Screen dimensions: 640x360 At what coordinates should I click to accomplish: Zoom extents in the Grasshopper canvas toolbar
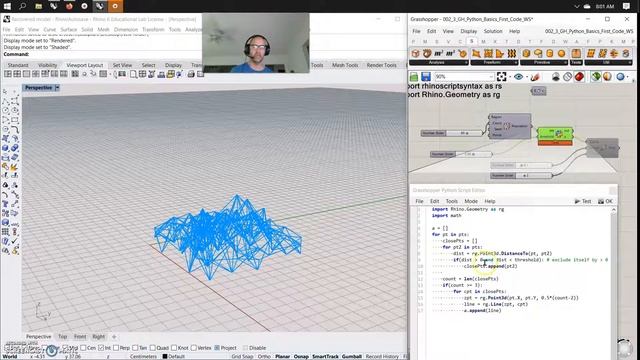coord(501,77)
